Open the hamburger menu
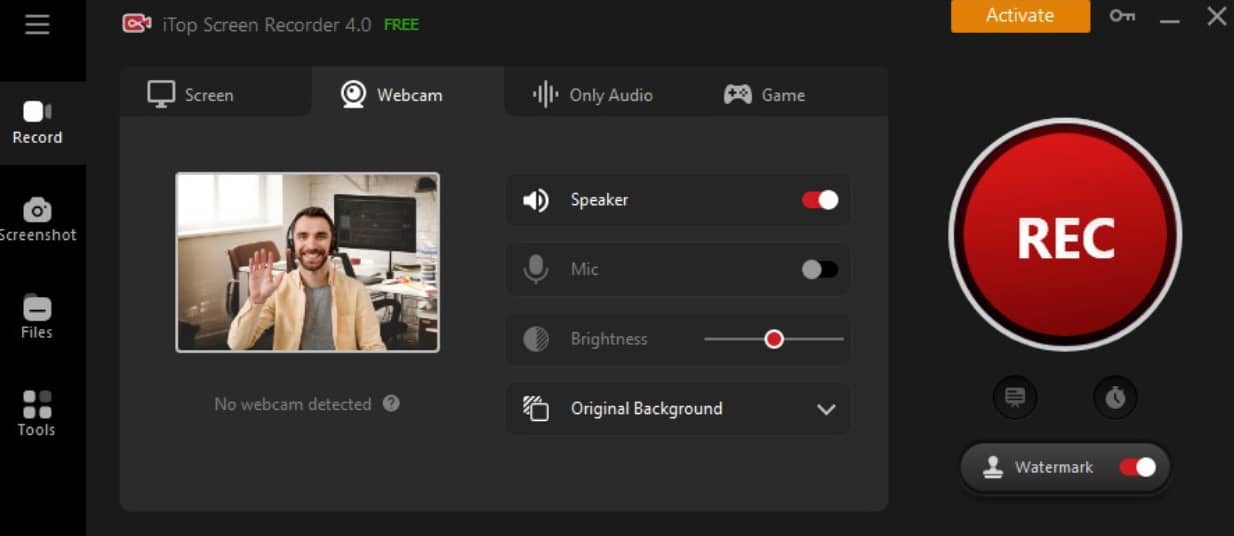1234x536 pixels. (37, 24)
